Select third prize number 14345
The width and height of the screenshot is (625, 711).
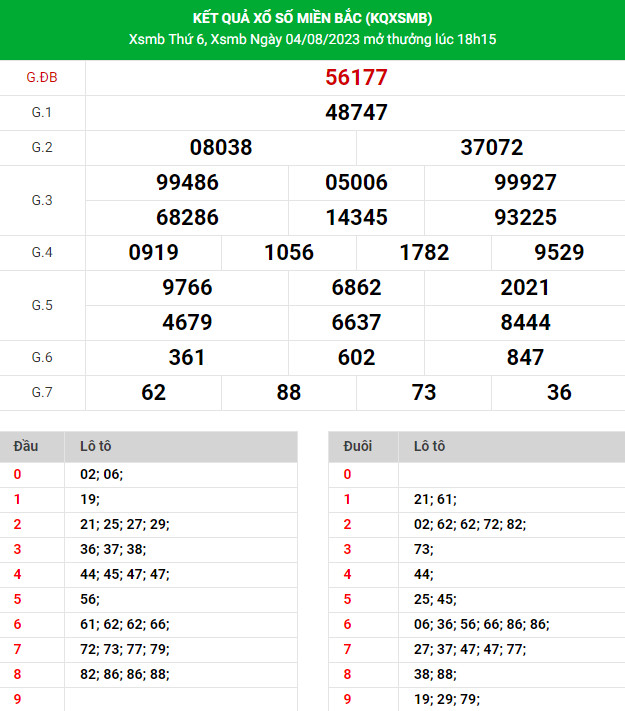tap(356, 217)
